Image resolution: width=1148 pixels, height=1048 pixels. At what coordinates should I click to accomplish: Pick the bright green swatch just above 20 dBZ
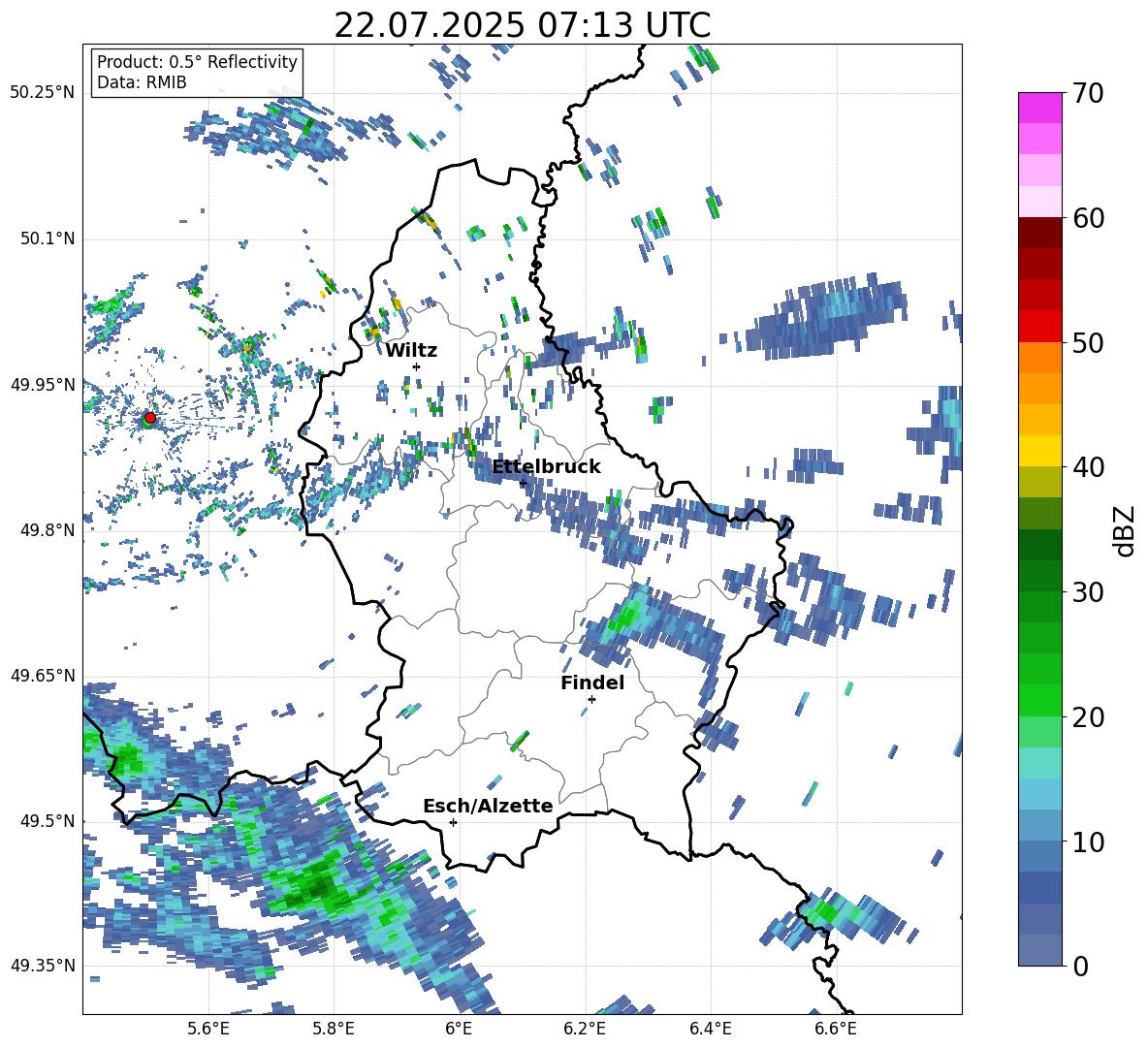[1039, 700]
